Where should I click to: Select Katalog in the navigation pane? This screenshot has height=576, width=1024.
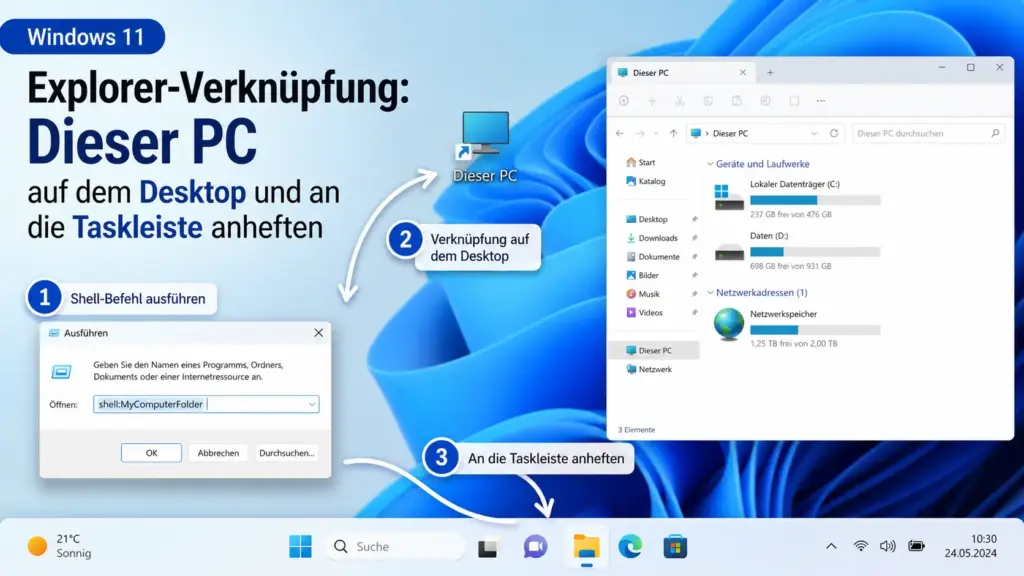645,181
